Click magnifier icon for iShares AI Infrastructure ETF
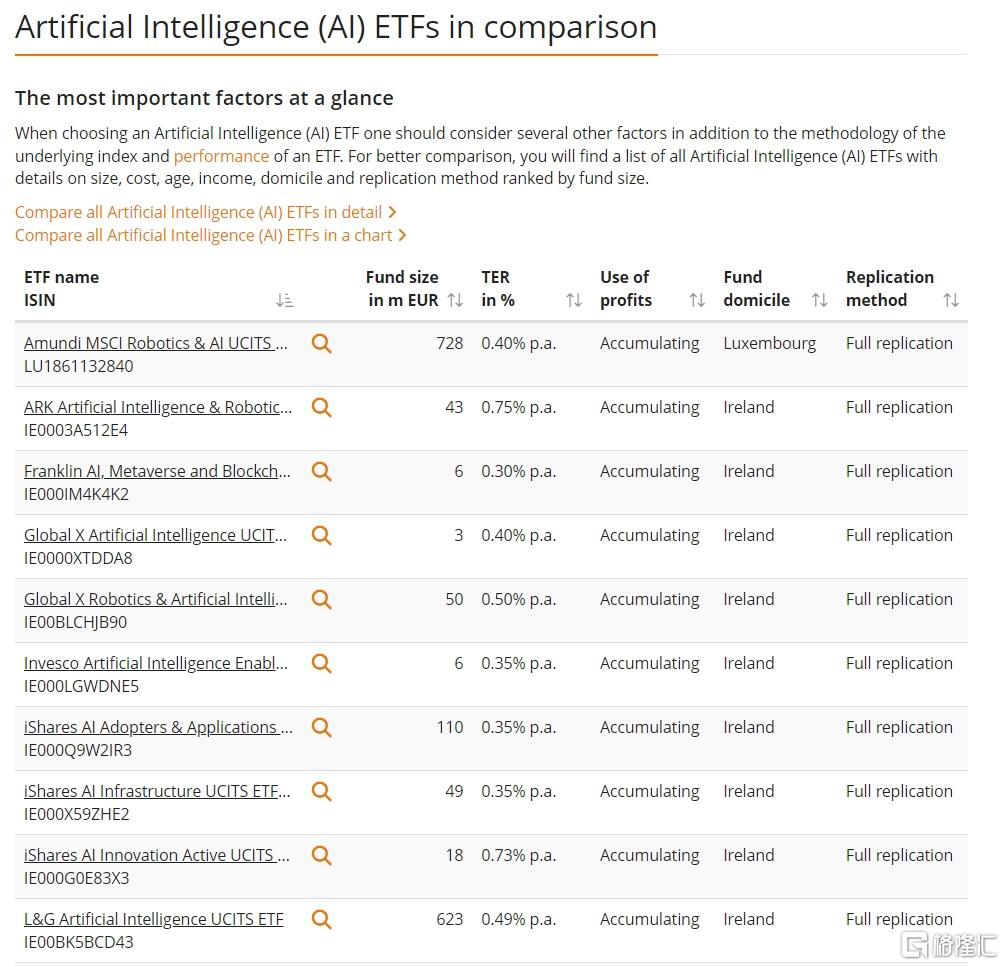Screen dimensions: 1005x967 click(321, 792)
